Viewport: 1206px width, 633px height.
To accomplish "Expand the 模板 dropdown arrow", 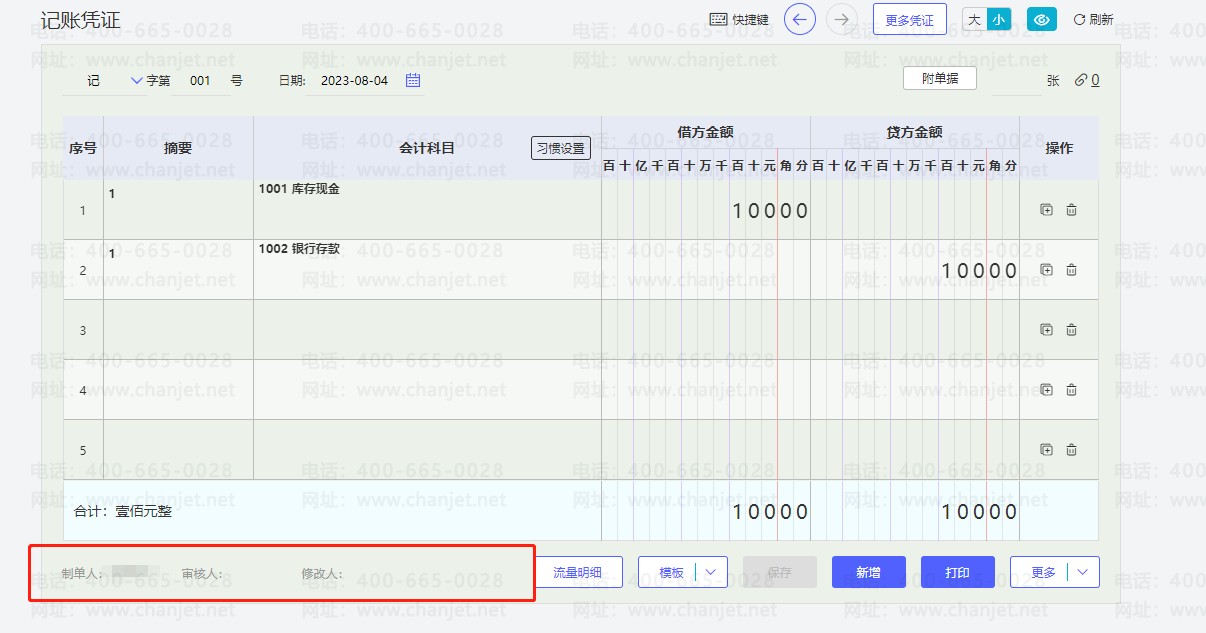I will 711,572.
